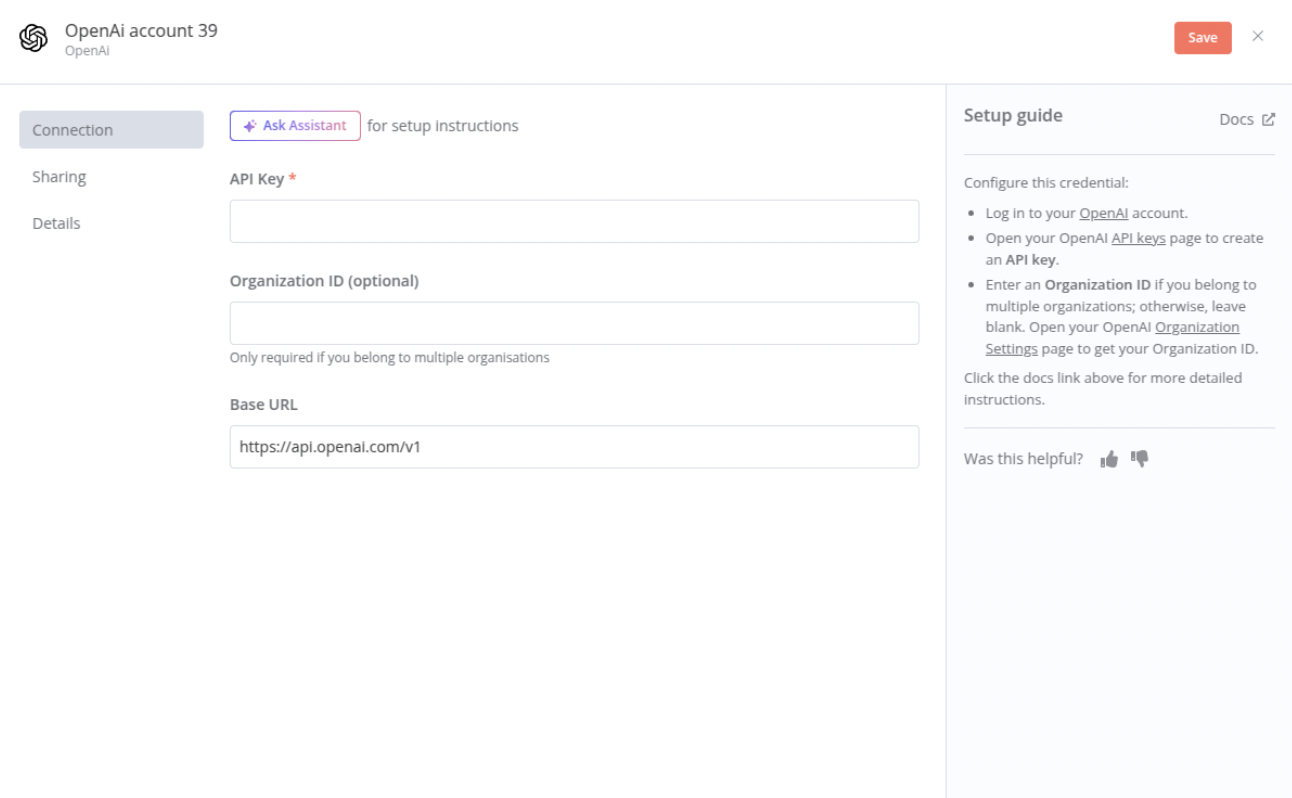Open Ask Assistant for setup instructions
Image resolution: width=1292 pixels, height=798 pixels.
295,125
